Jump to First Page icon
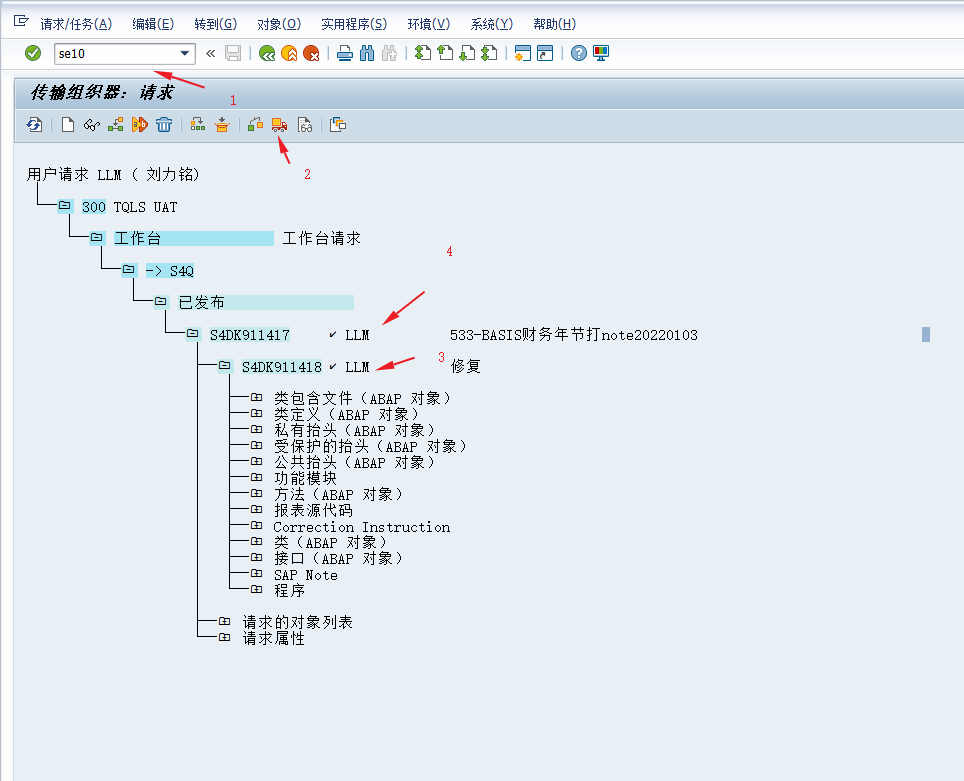Image resolution: width=964 pixels, height=781 pixels. pos(423,54)
